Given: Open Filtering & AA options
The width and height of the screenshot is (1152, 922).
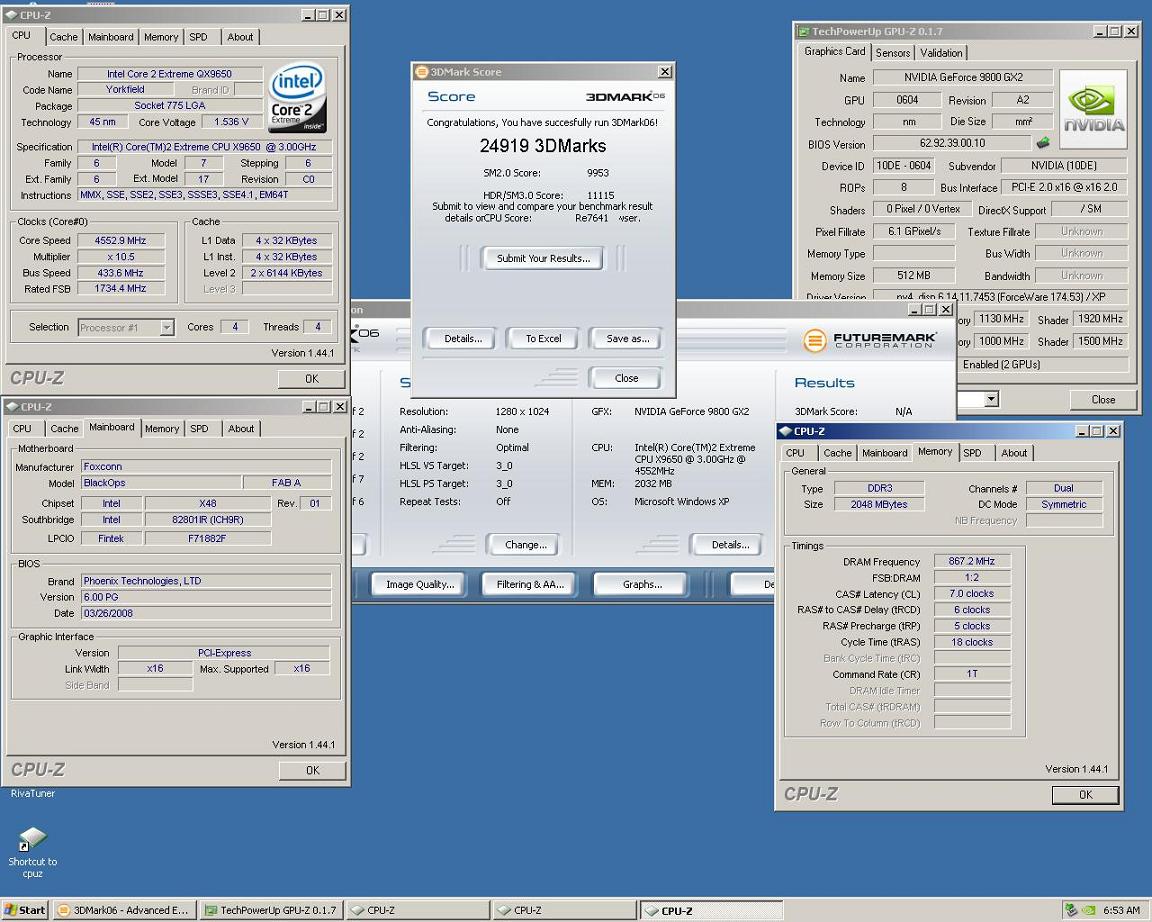Looking at the screenshot, I should tap(530, 584).
